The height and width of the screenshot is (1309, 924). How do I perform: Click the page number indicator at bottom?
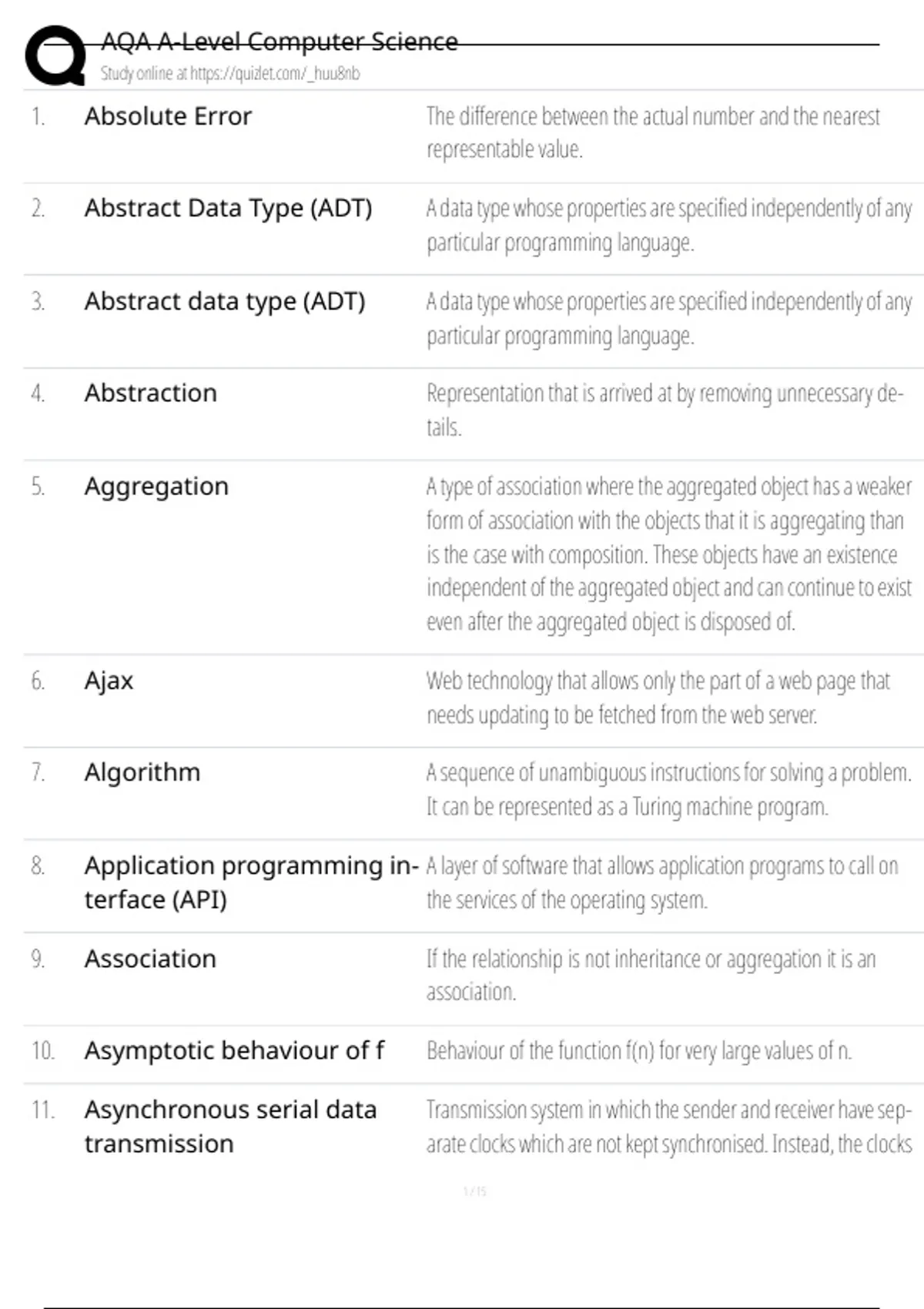[x=474, y=1191]
